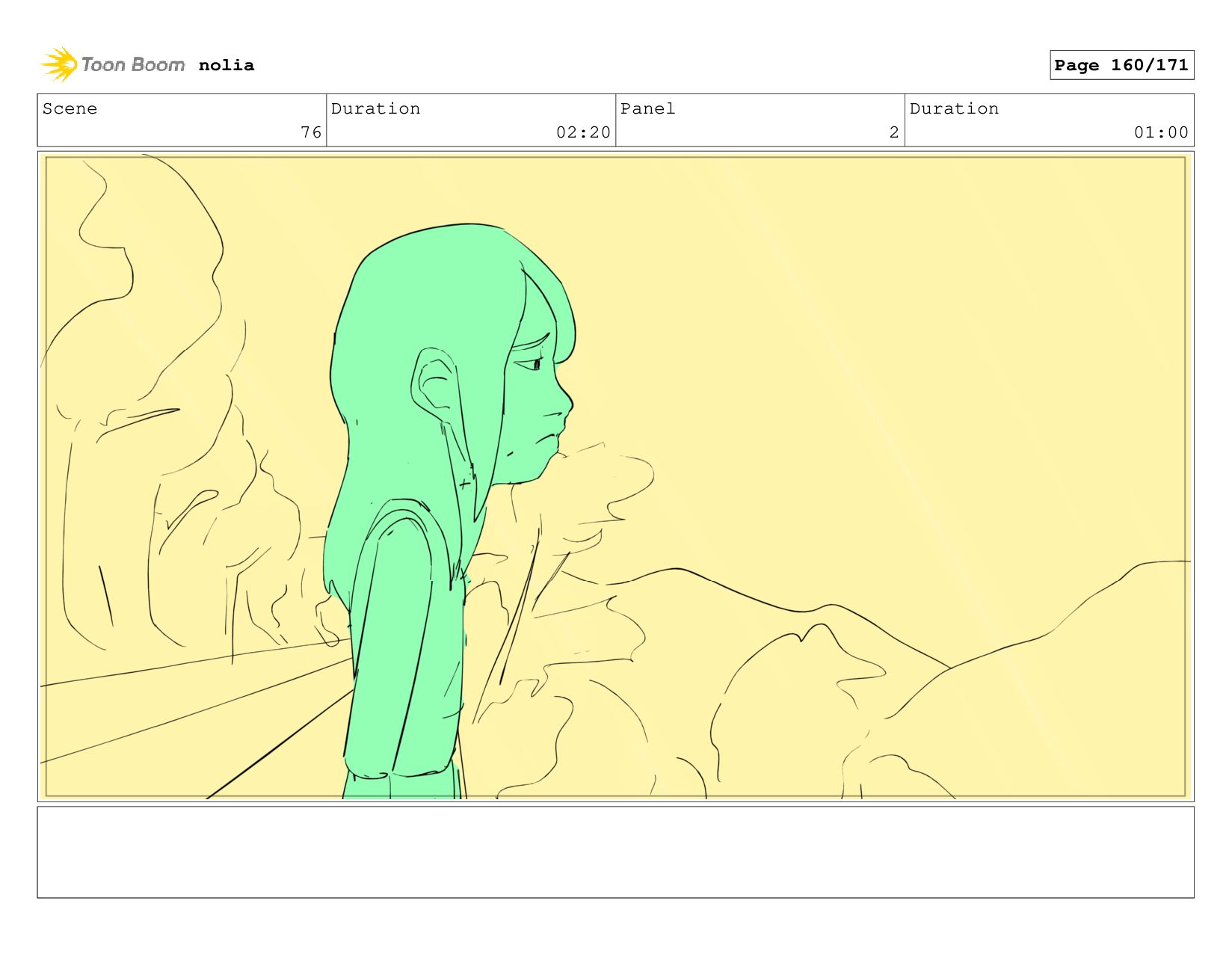Click the 'Toon Boom' wordmark text
This screenshot has width=1232, height=954.
(x=133, y=65)
